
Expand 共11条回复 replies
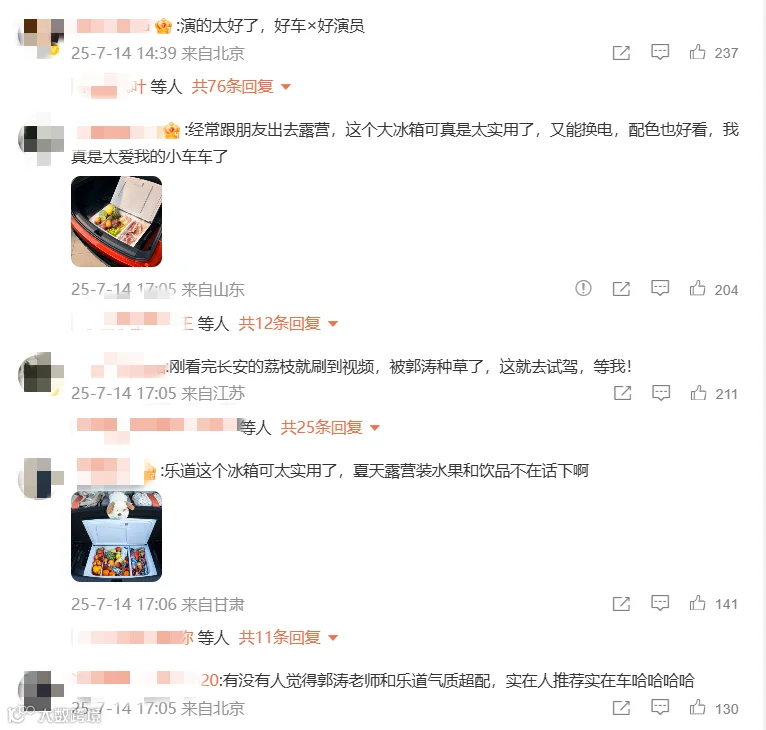click(288, 637)
